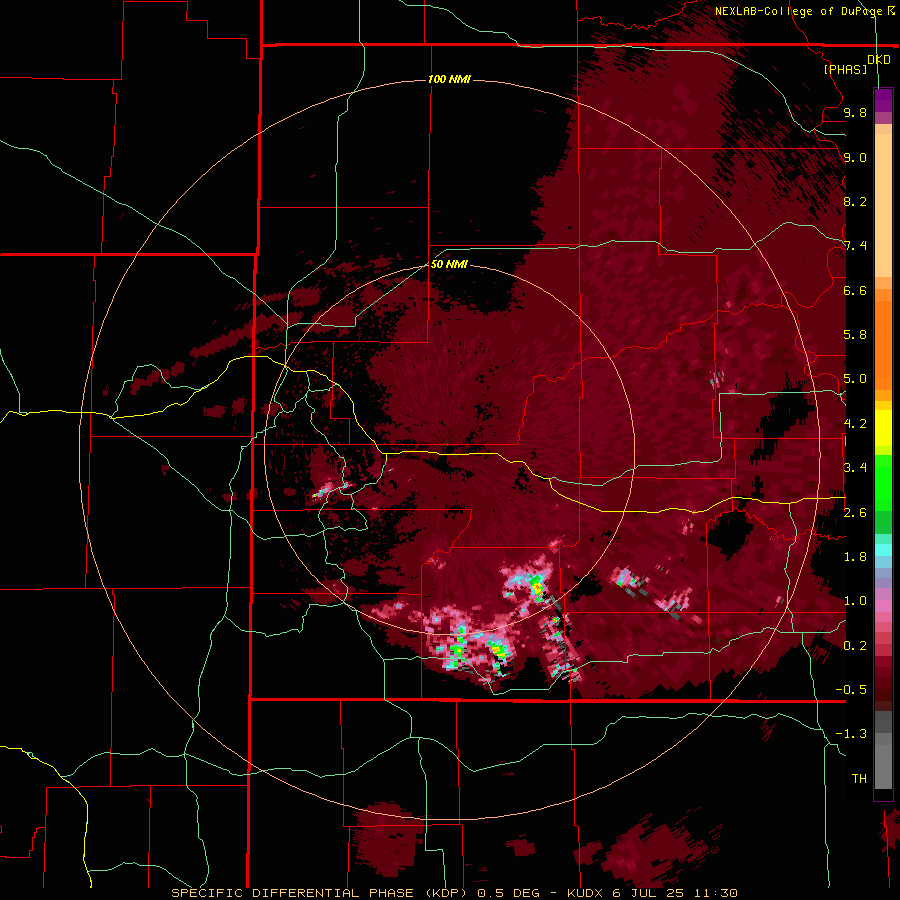This screenshot has height=900, width=900.
Task: Click the 6.6 legend value
Action: point(855,290)
